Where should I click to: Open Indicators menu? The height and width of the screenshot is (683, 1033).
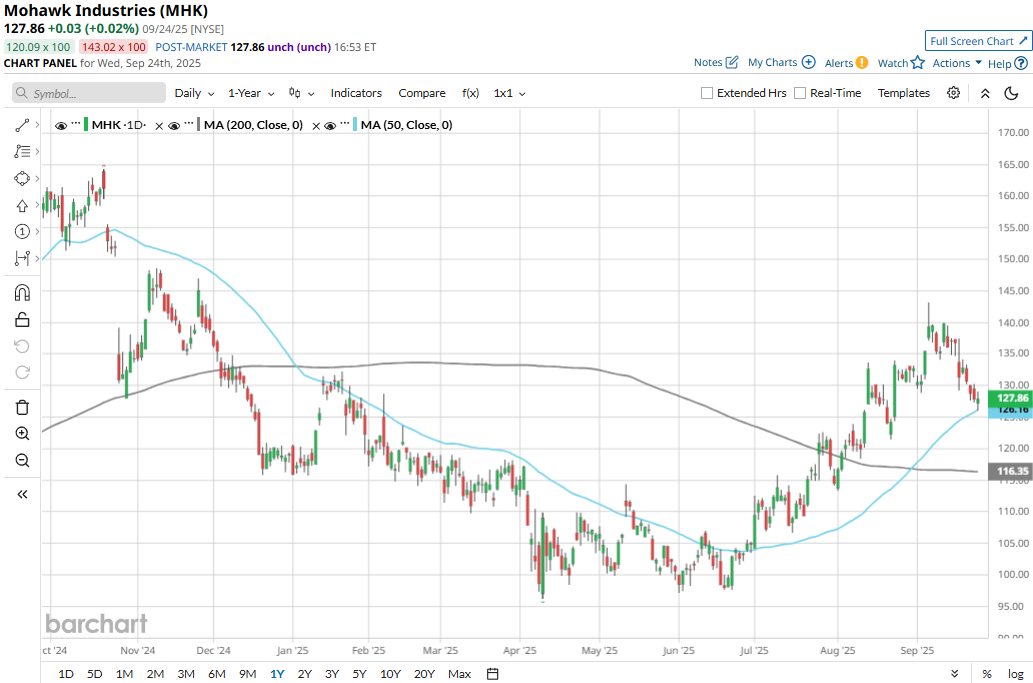[356, 93]
